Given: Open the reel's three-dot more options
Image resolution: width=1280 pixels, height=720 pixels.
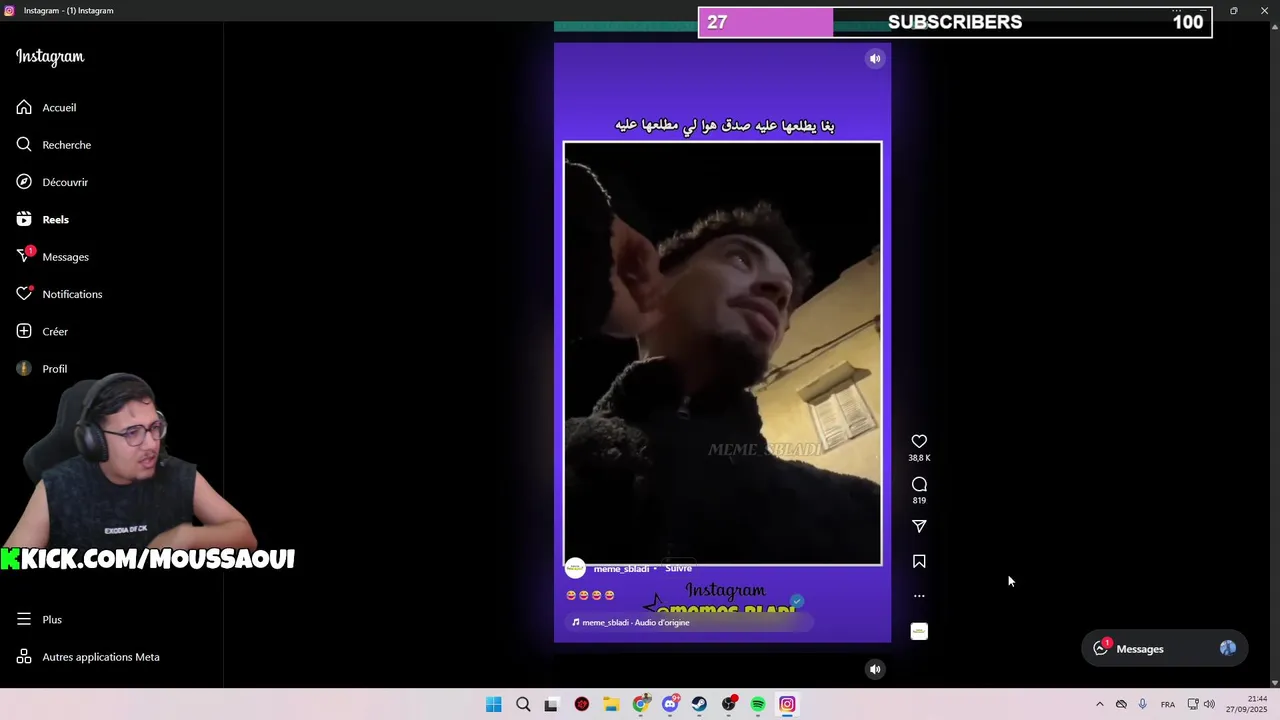Looking at the screenshot, I should [919, 596].
